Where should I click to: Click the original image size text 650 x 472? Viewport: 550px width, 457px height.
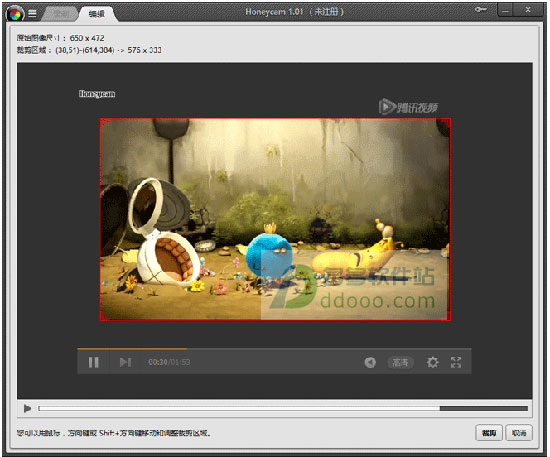87,38
